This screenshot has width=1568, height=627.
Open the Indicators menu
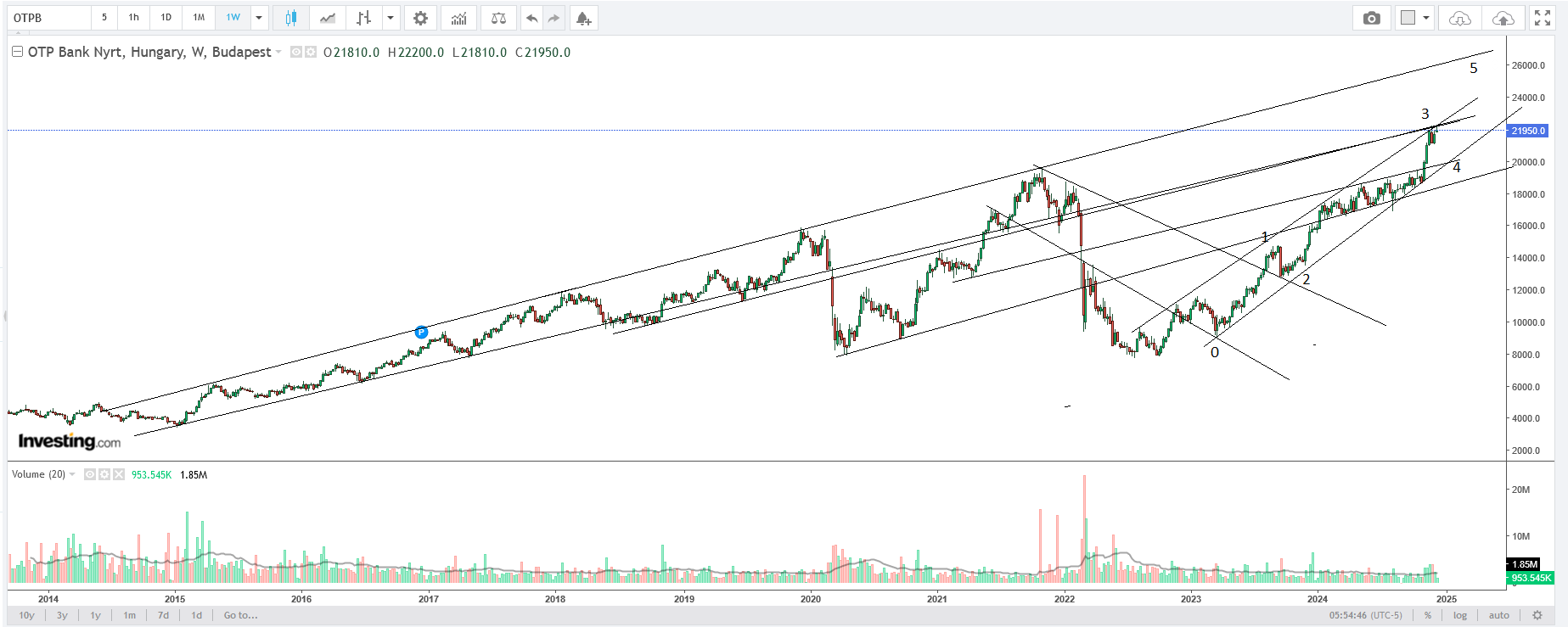(458, 18)
